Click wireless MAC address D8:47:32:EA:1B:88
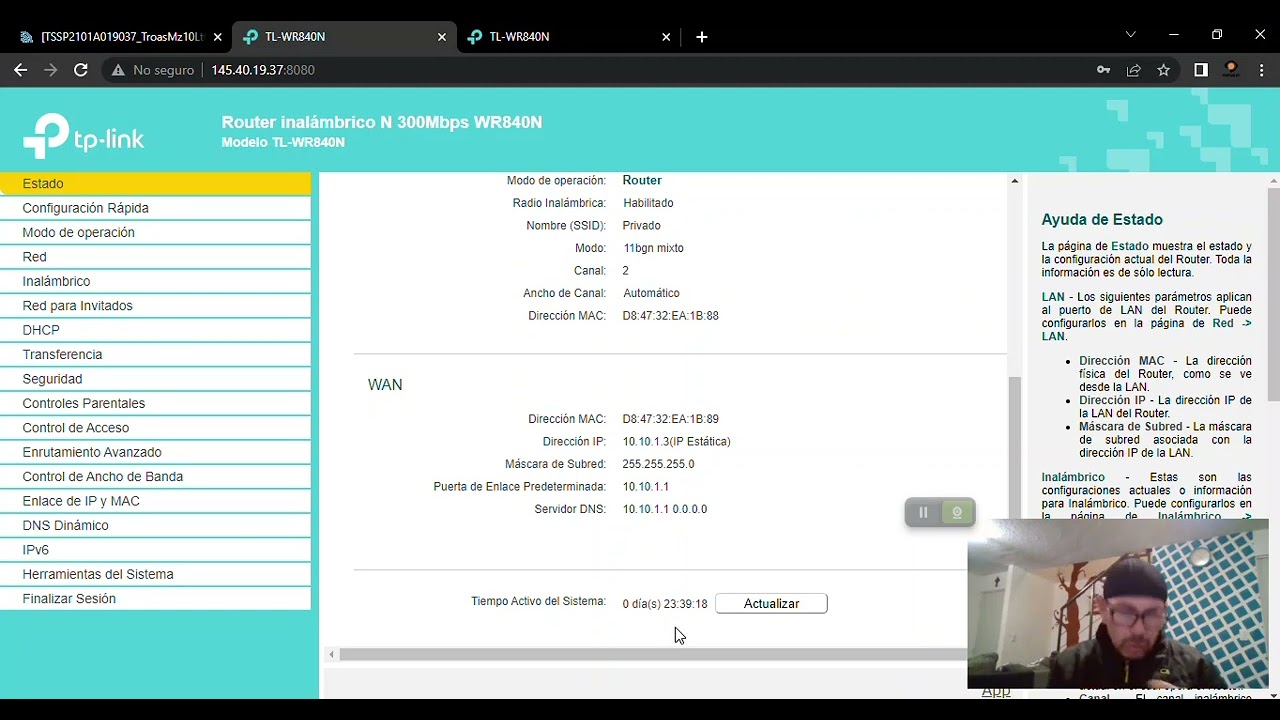This screenshot has height=720, width=1280. tap(670, 316)
